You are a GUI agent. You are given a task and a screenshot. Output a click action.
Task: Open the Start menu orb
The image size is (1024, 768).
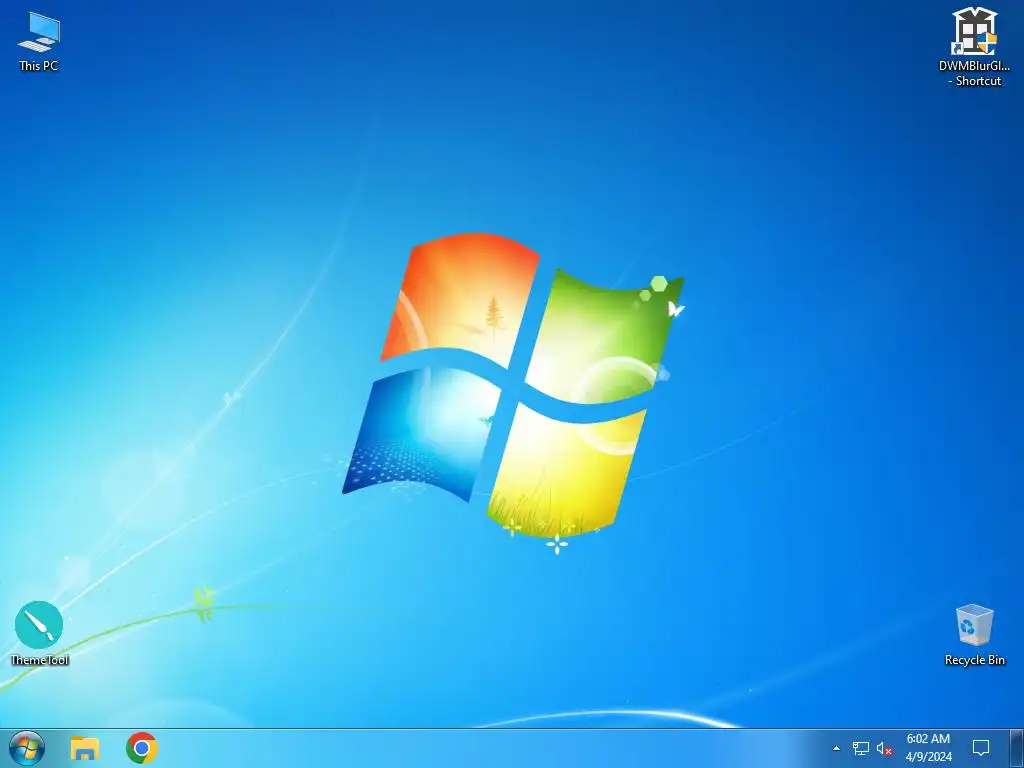coord(27,748)
